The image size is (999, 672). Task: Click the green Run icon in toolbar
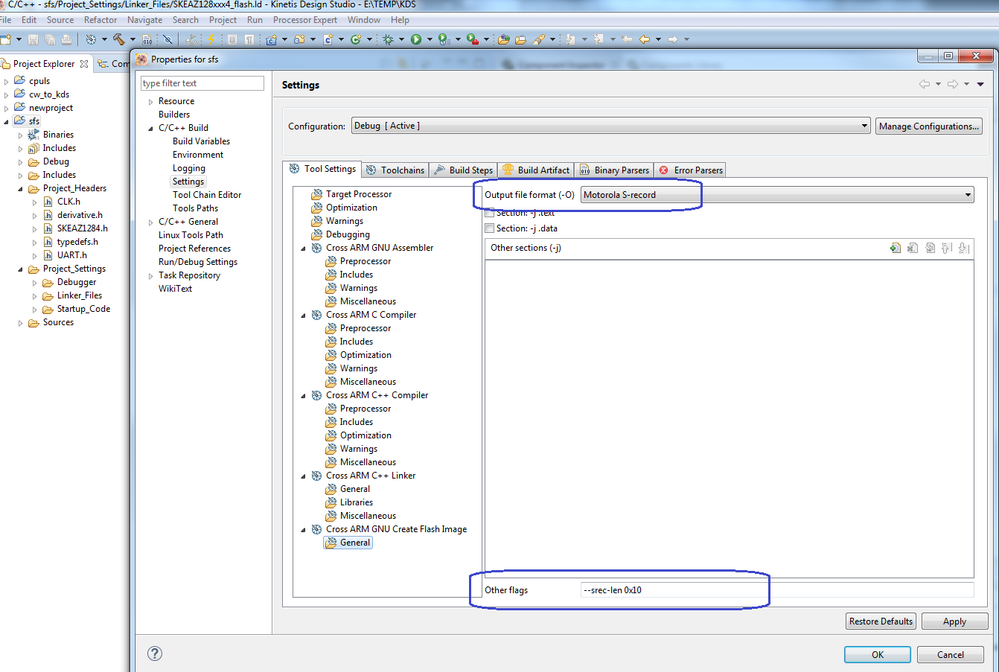click(x=416, y=39)
